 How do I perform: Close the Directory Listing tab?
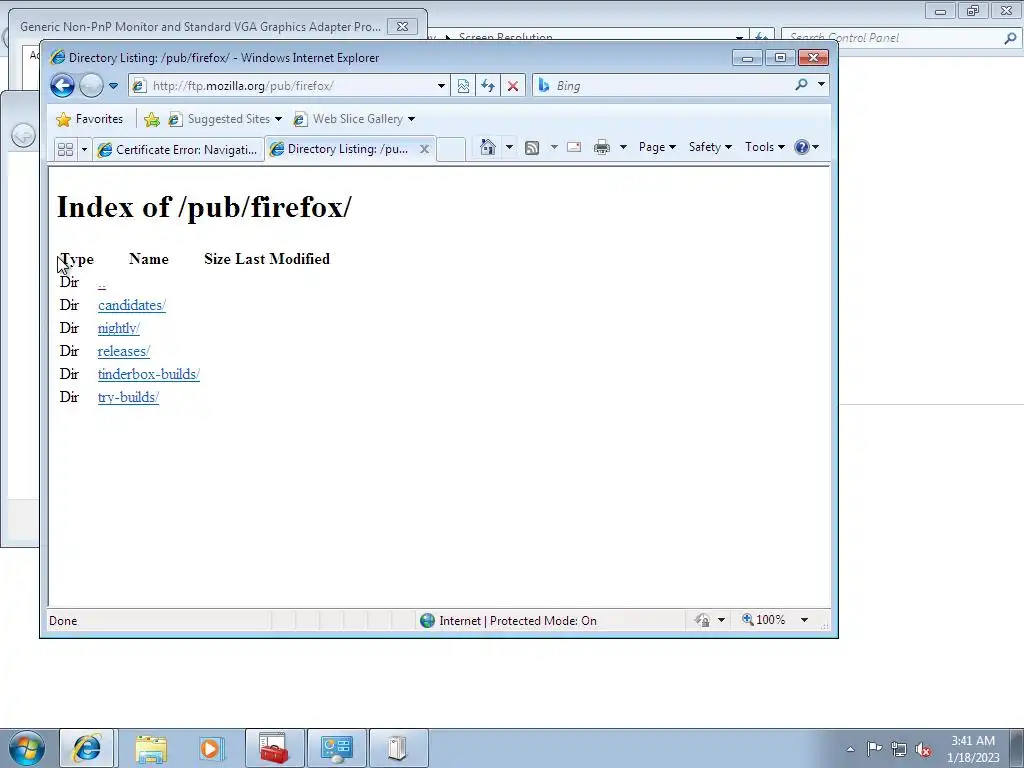pos(424,149)
